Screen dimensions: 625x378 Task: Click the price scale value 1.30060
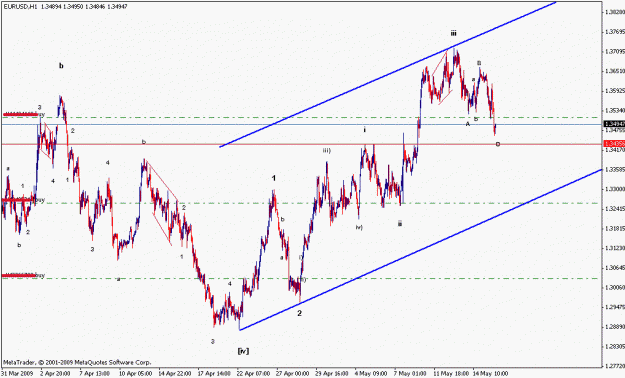pos(614,287)
